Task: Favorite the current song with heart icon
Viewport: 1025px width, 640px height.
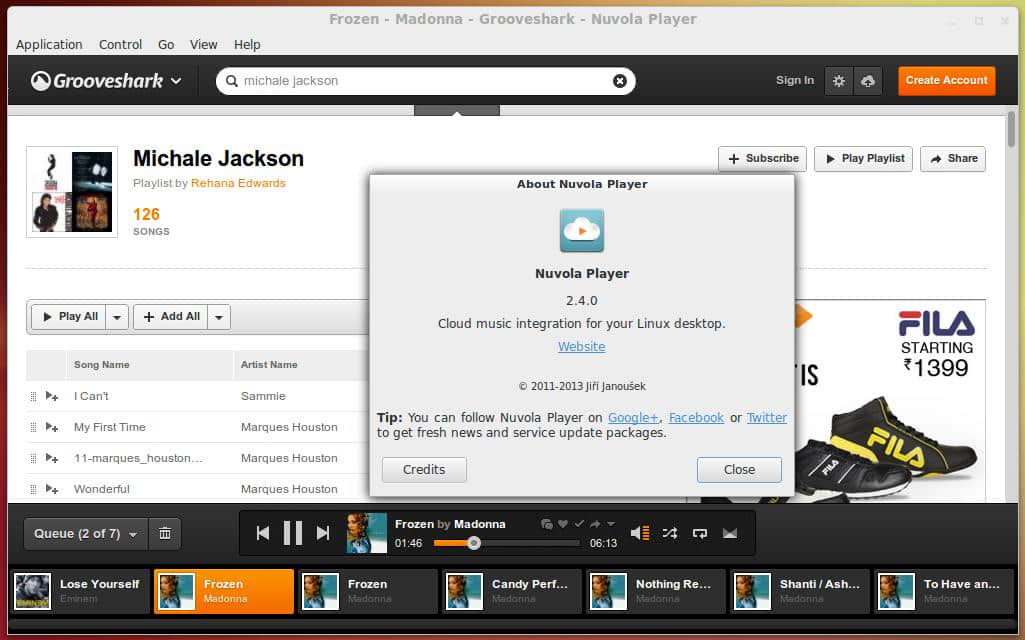Action: click(x=563, y=524)
